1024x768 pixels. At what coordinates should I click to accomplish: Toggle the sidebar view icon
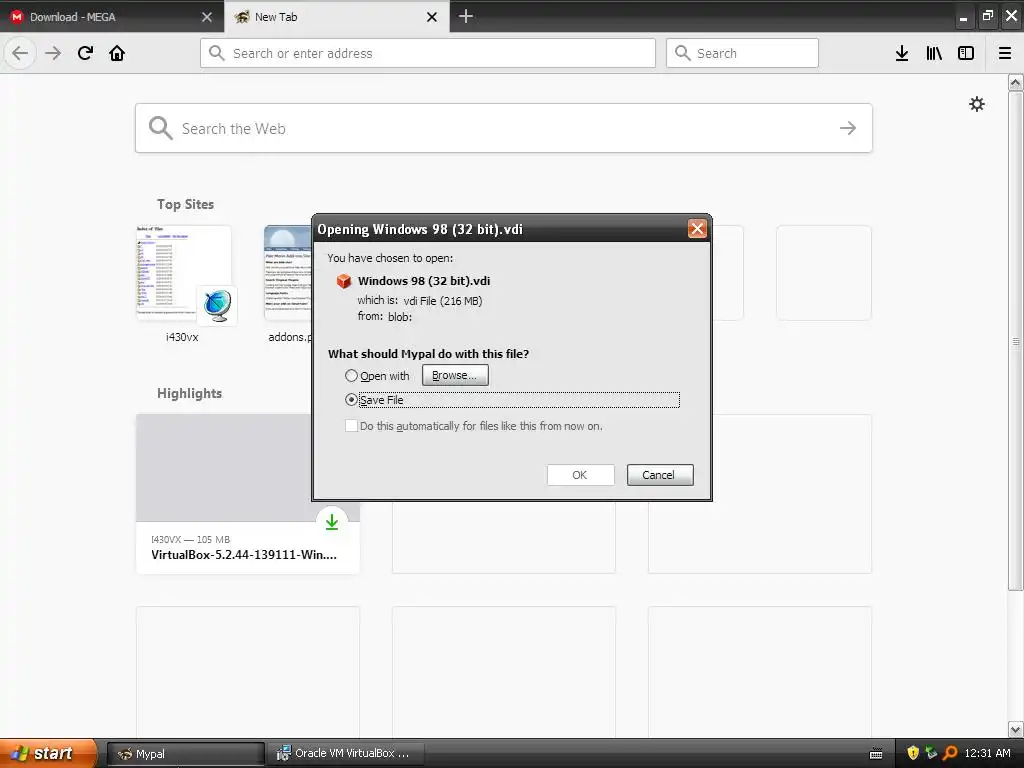click(x=966, y=53)
